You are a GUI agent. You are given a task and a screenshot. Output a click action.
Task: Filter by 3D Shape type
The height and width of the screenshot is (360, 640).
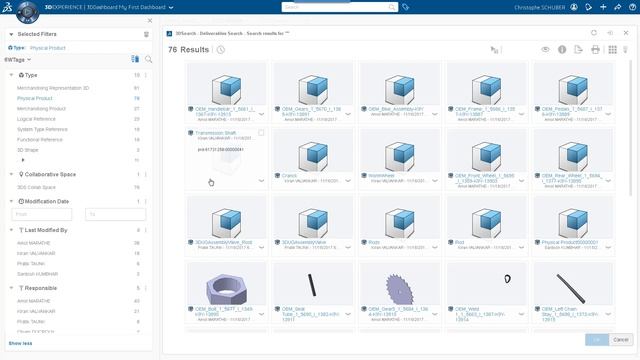28,150
